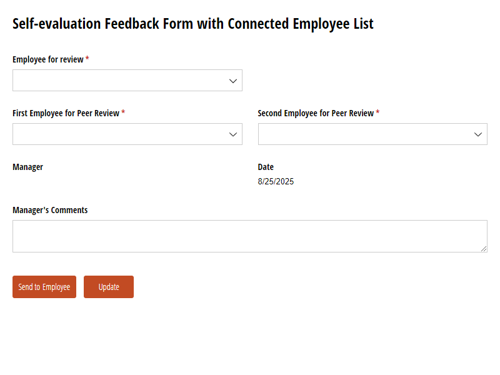Open the Employee for review dropdown field
Screen dimensions: 500x375
click(127, 80)
